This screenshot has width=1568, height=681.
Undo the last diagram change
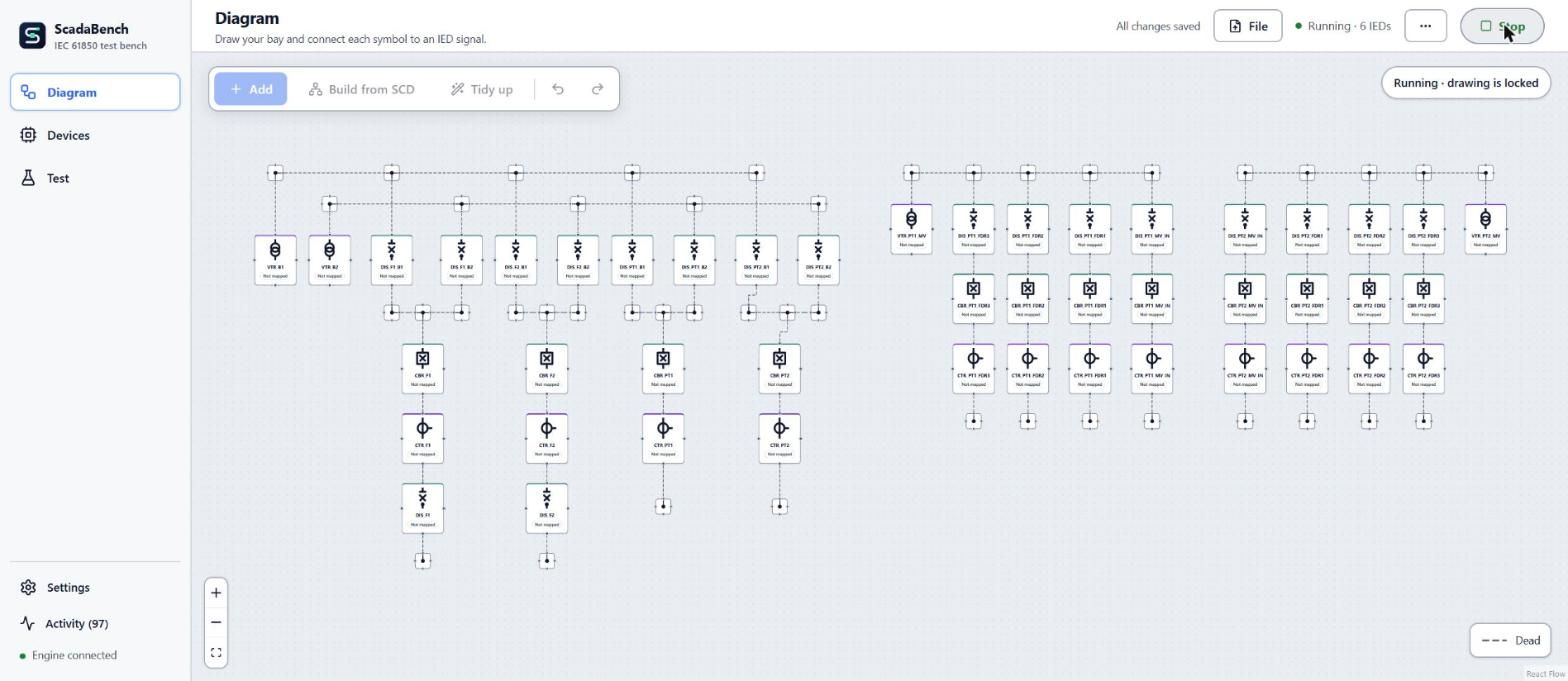(558, 89)
